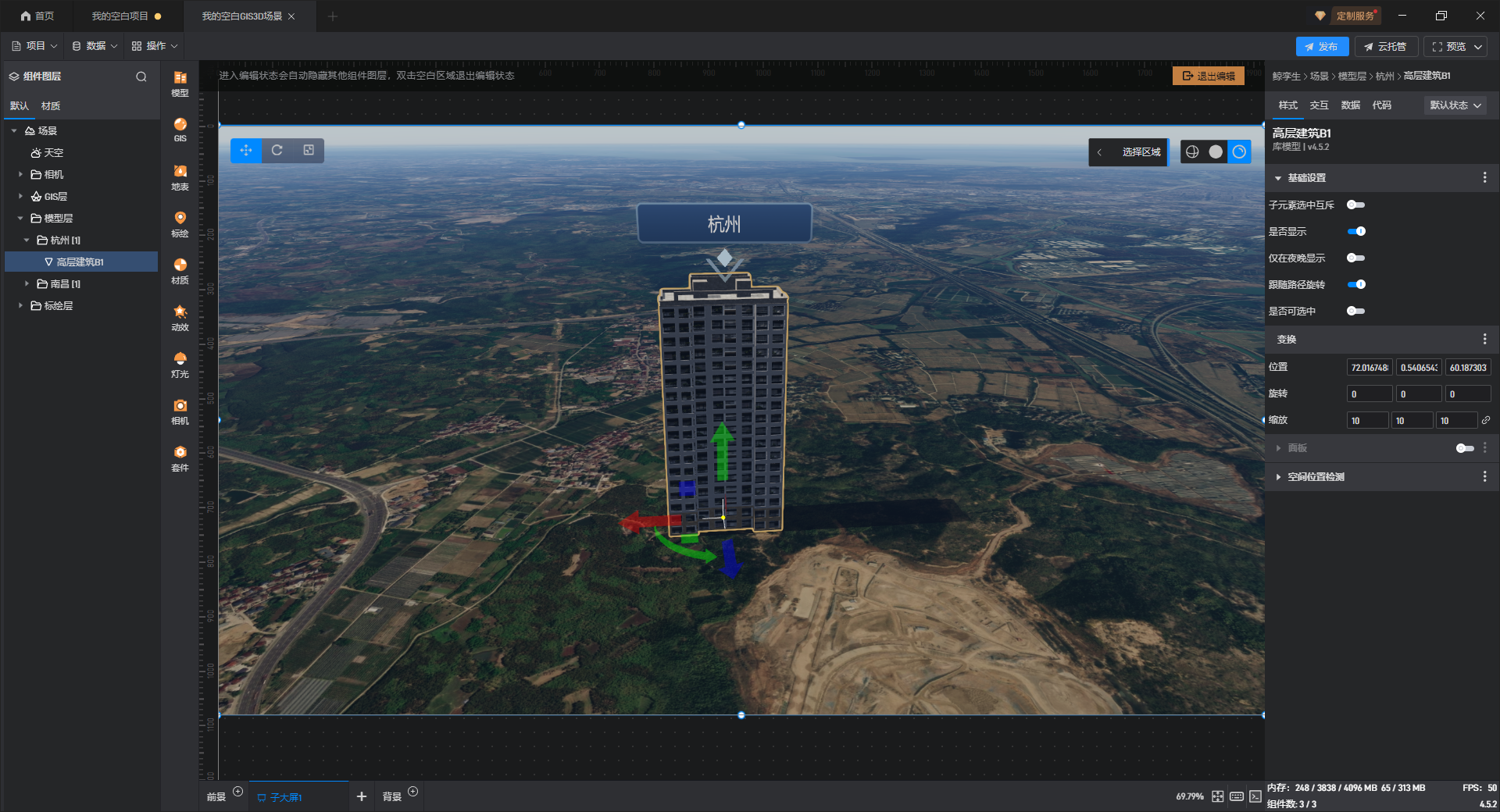
Task: Toggle 是否可选中 switch
Action: (x=1355, y=311)
